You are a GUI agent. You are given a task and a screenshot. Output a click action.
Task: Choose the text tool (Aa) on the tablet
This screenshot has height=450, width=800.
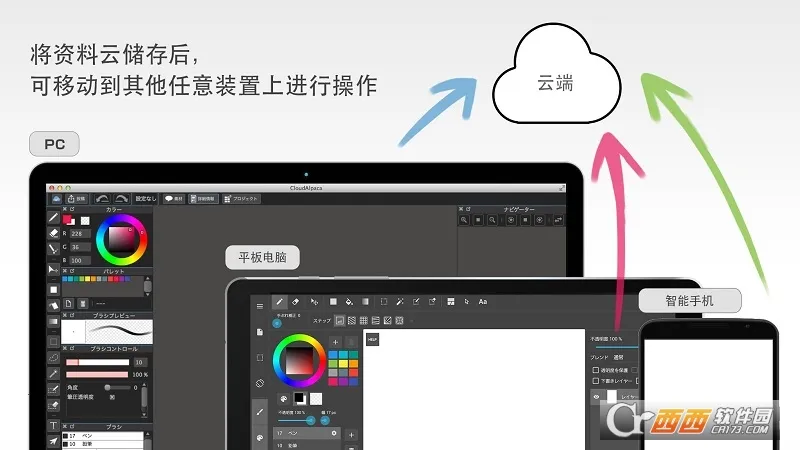483,301
